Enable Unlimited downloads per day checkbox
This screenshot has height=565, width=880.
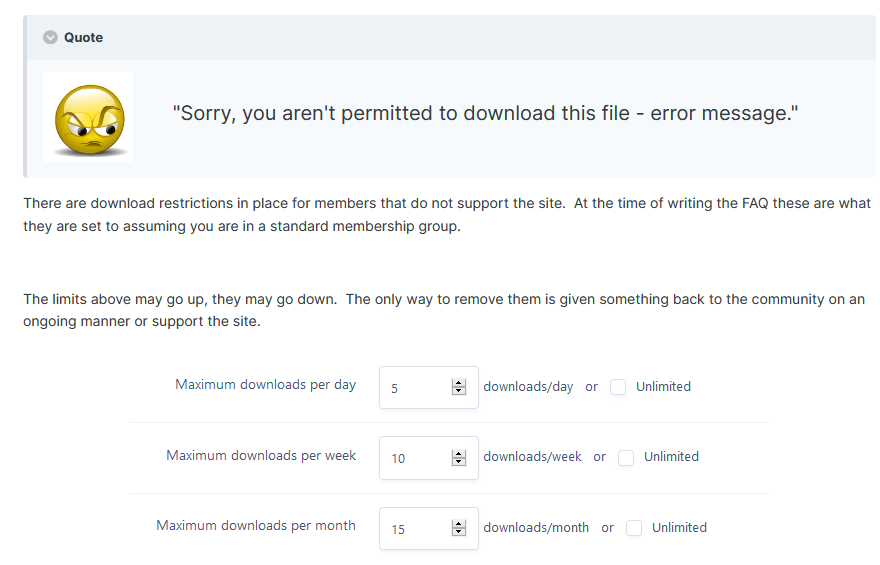click(618, 387)
